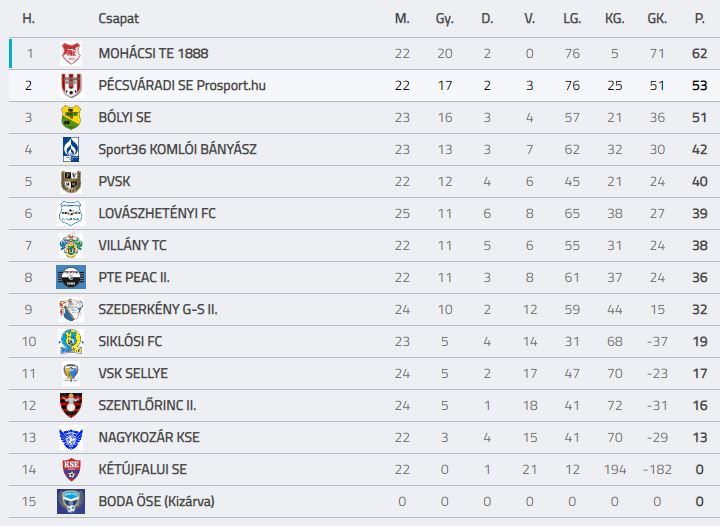This screenshot has height=526, width=720.
Task: Select the PVSK team crest
Action: (x=71, y=181)
